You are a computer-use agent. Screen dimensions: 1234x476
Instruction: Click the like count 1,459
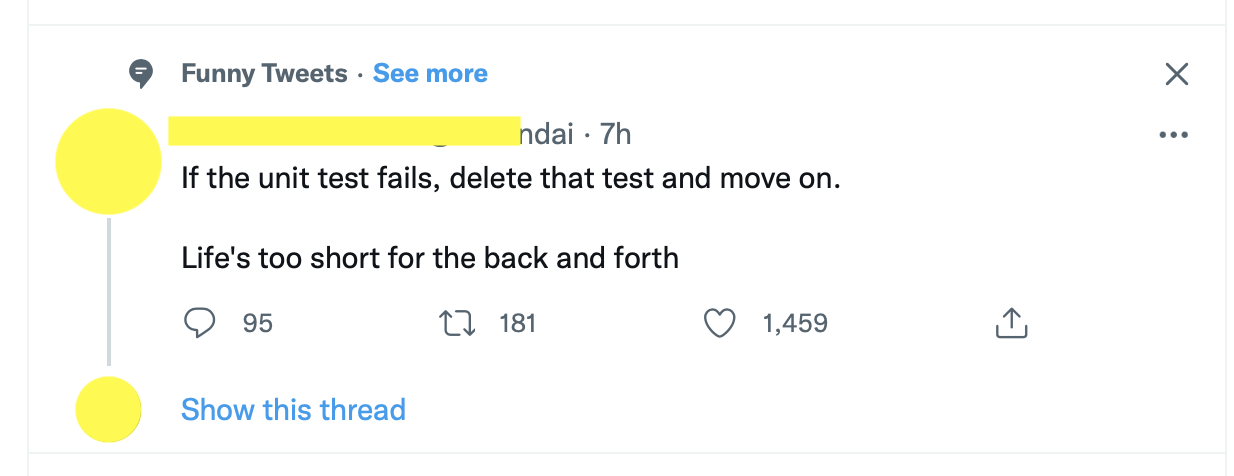point(795,323)
